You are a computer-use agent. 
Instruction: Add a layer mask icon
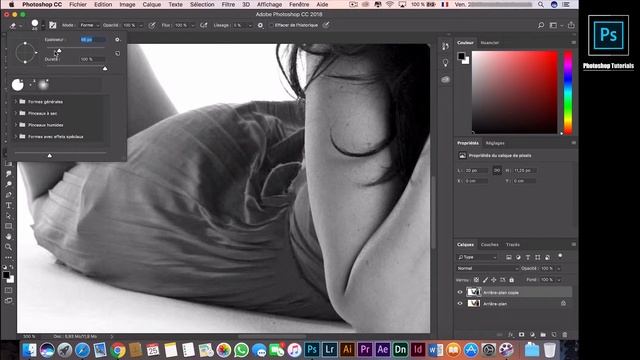(521, 335)
